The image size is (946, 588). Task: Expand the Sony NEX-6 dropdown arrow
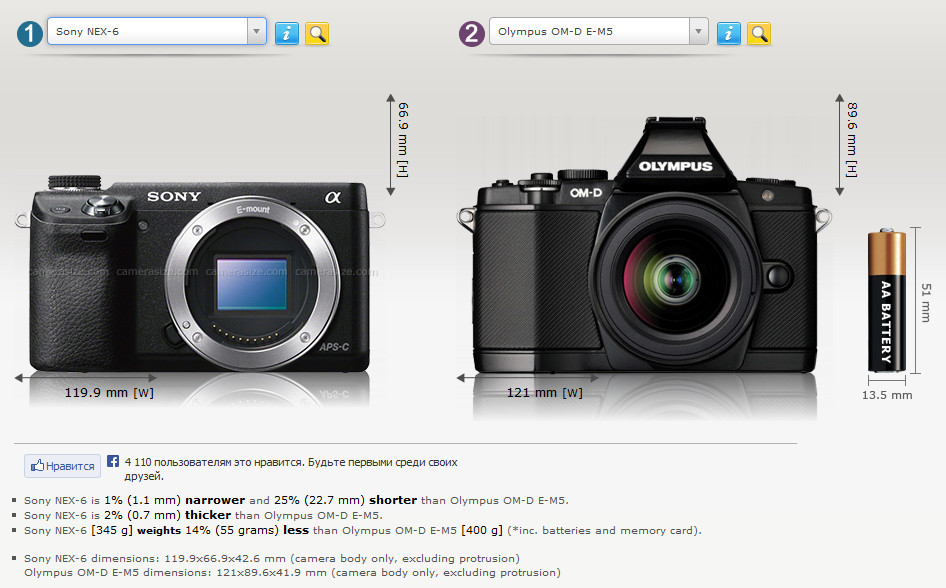pyautogui.click(x=257, y=32)
